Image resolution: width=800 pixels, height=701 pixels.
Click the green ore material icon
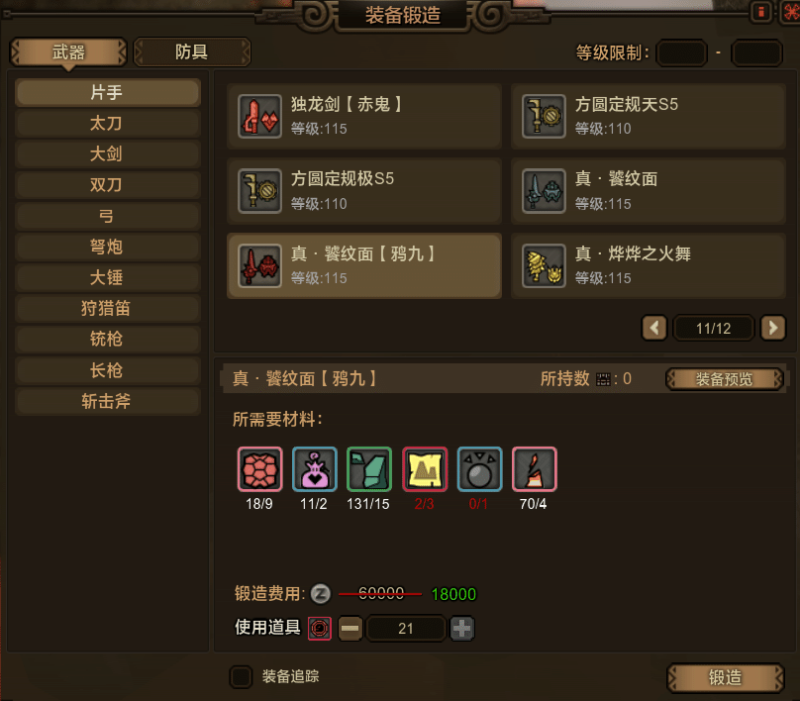[x=369, y=469]
